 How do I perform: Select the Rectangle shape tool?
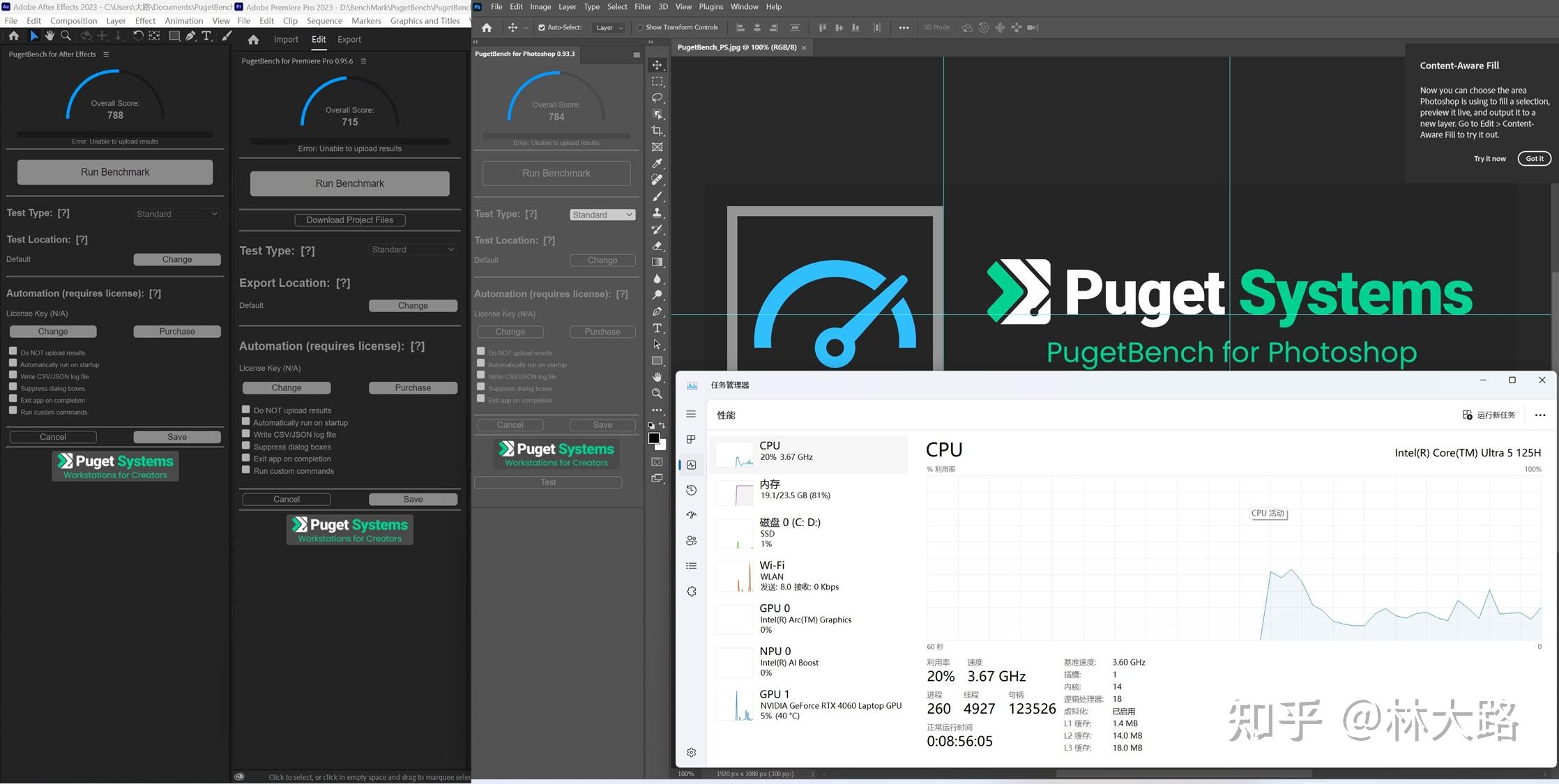[x=657, y=361]
